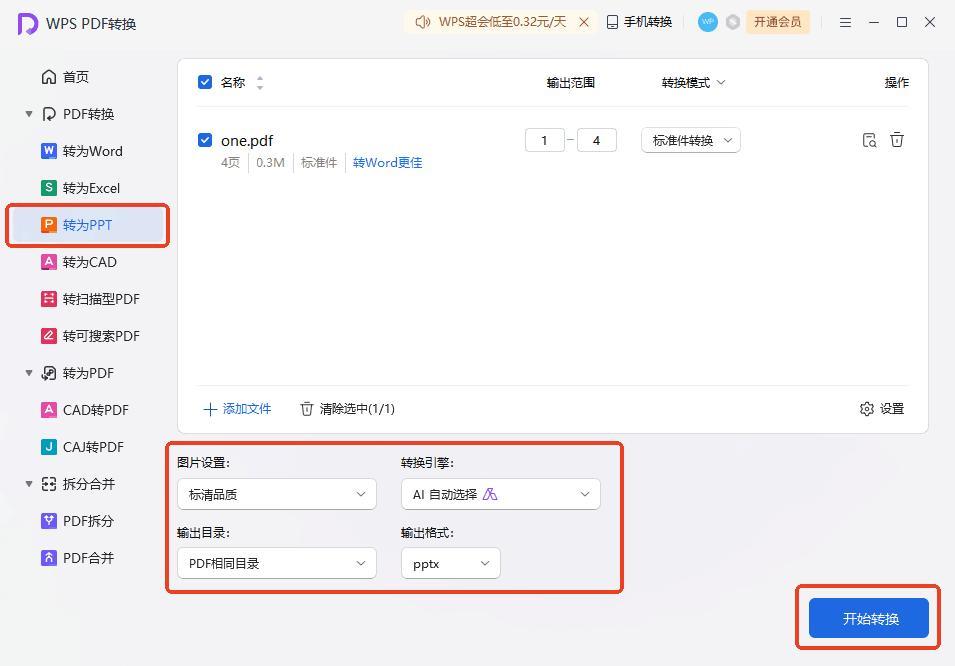Delete one.pdf using the trash icon

pyautogui.click(x=897, y=140)
